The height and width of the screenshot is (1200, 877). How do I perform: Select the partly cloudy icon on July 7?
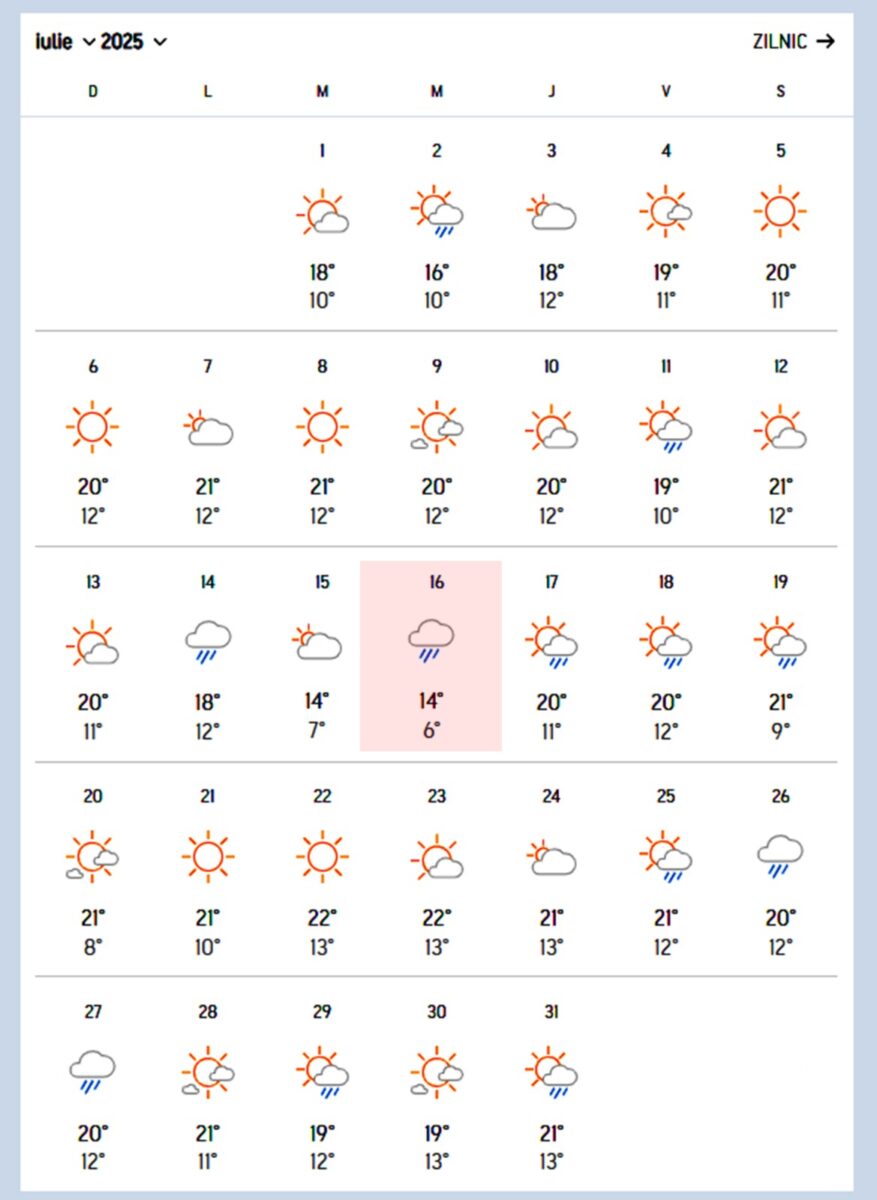[x=208, y=427]
